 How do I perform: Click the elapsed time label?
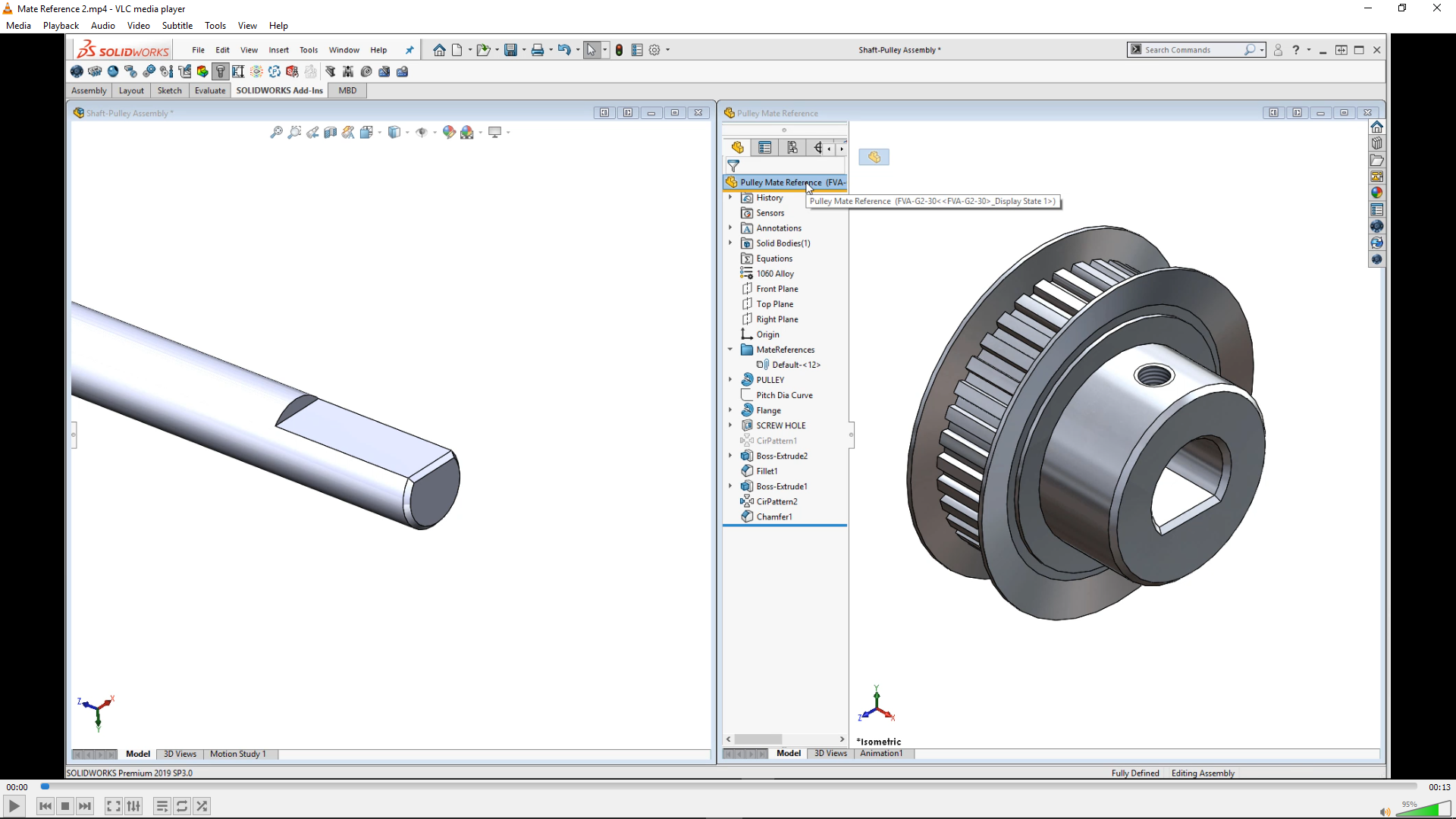[x=17, y=787]
